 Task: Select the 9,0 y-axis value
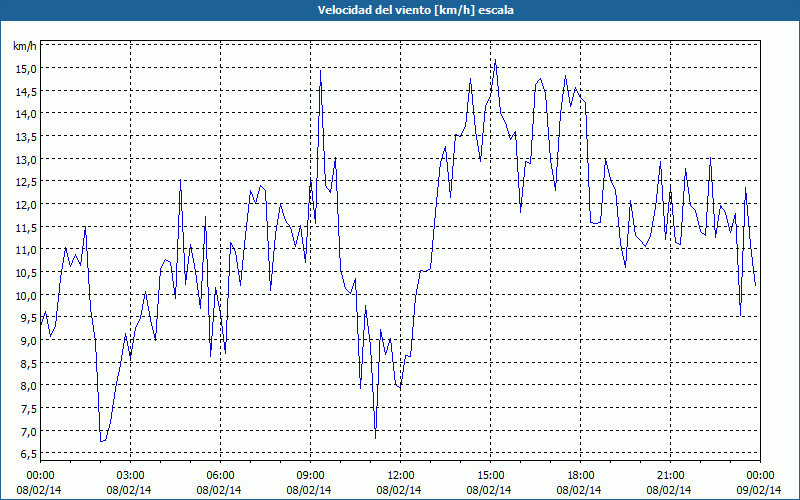click(x=28, y=341)
